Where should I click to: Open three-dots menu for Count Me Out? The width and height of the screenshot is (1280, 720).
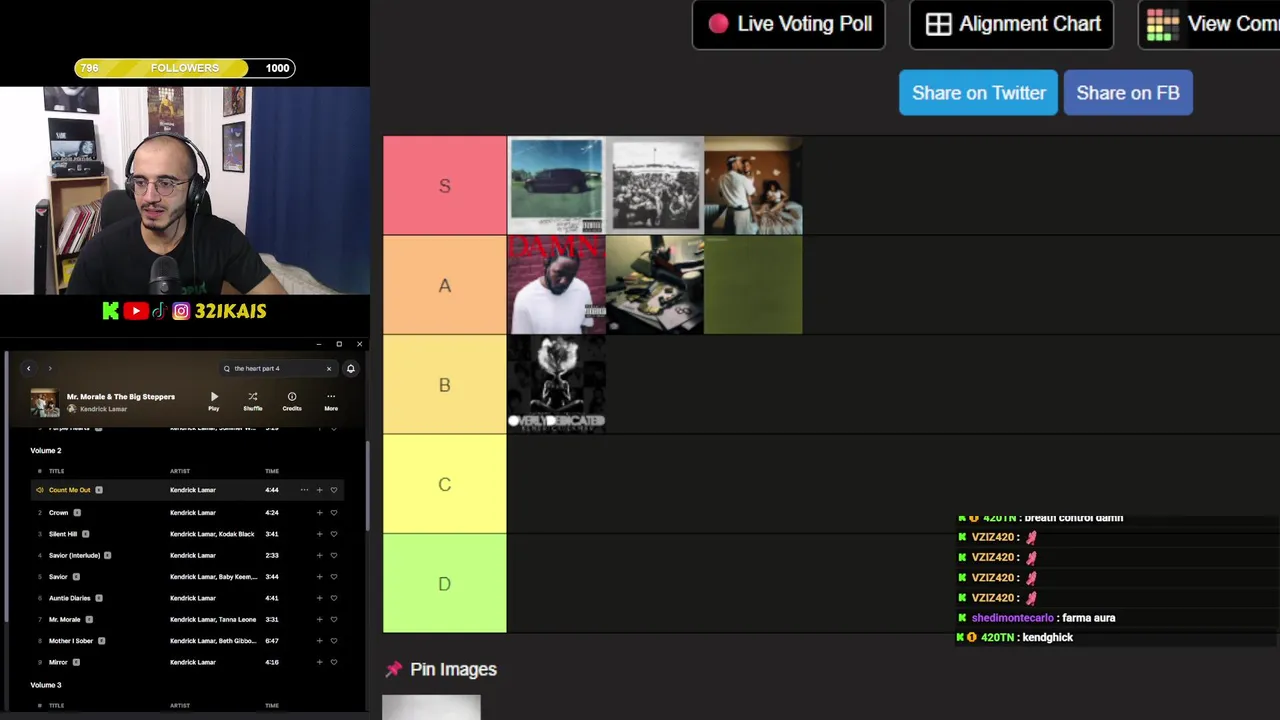point(304,490)
